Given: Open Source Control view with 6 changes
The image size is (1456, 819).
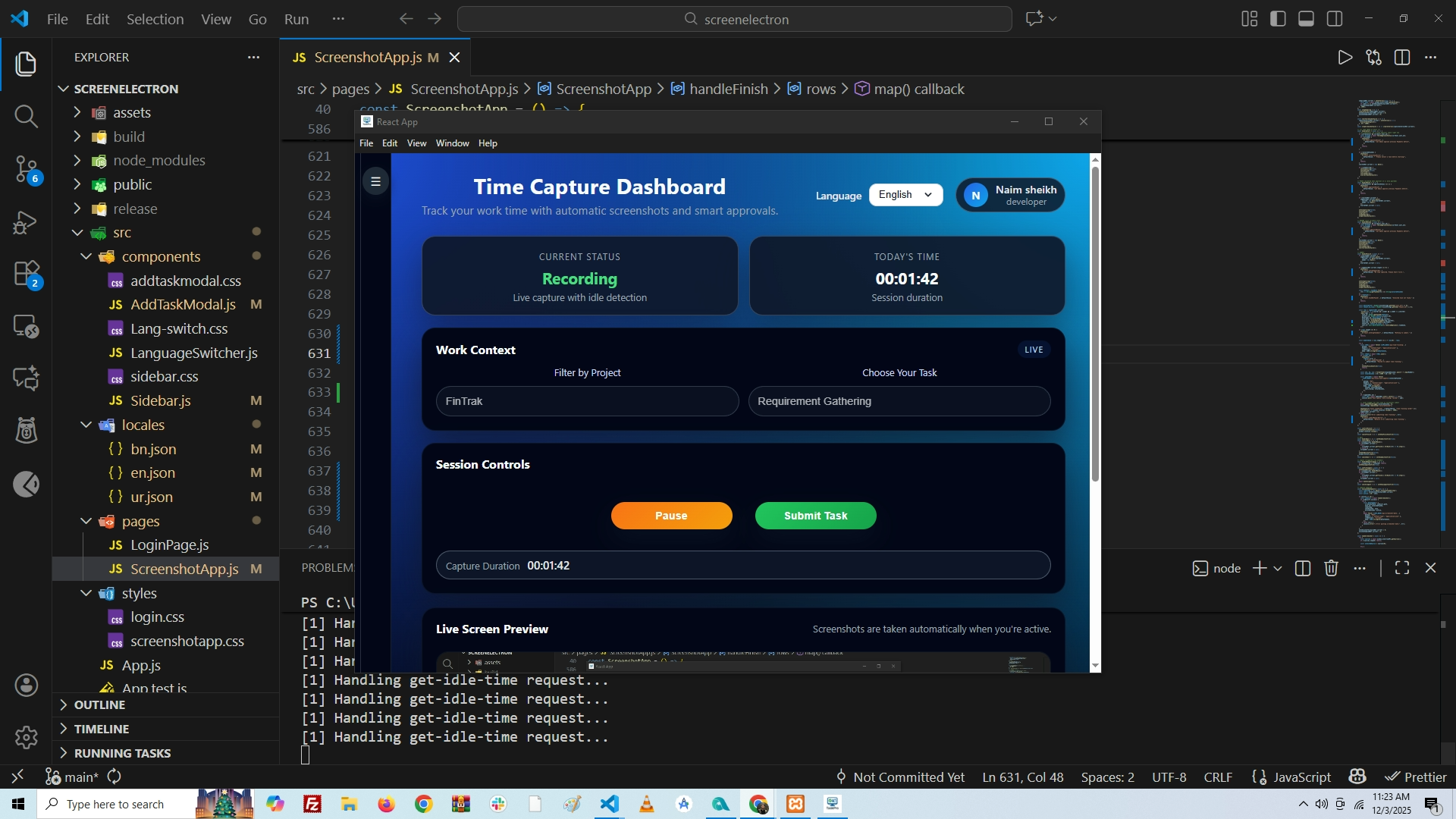Looking at the screenshot, I should (x=26, y=168).
